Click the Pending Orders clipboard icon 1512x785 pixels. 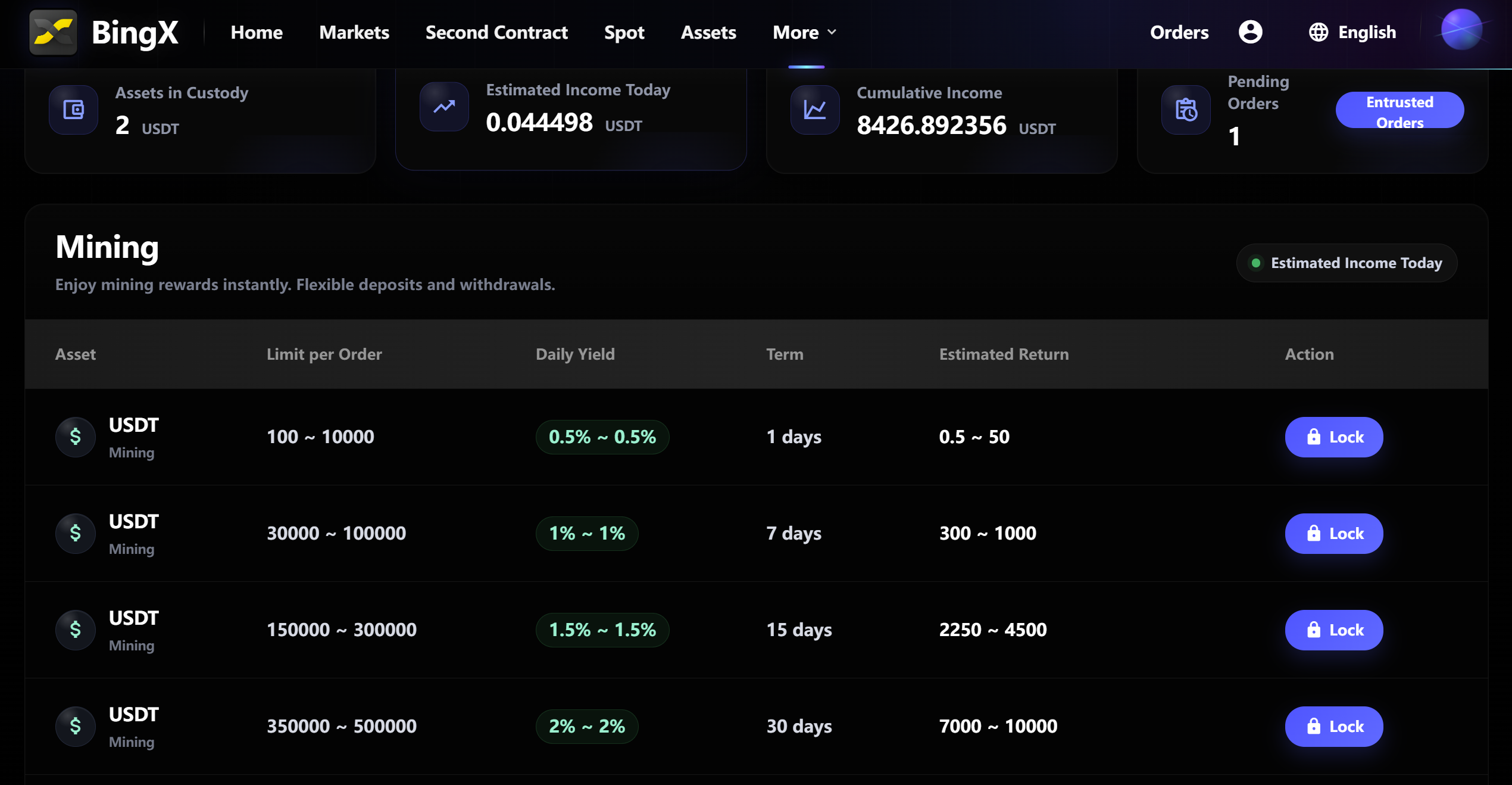click(x=1186, y=110)
